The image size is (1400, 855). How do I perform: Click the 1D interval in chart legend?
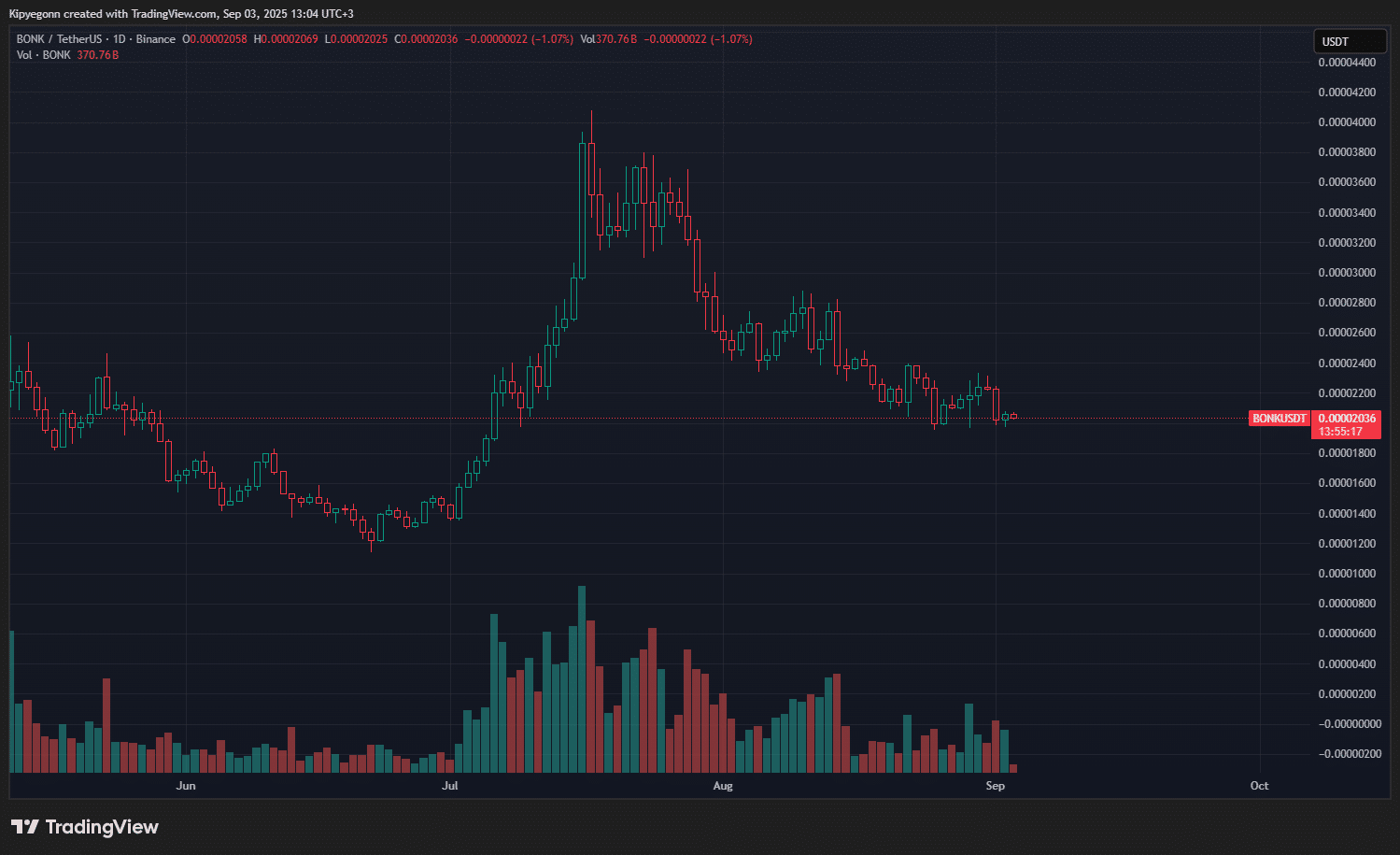click(x=119, y=39)
